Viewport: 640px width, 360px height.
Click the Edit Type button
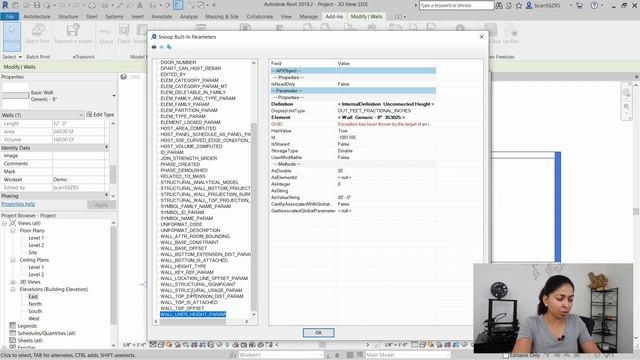pyautogui.click(x=100, y=115)
